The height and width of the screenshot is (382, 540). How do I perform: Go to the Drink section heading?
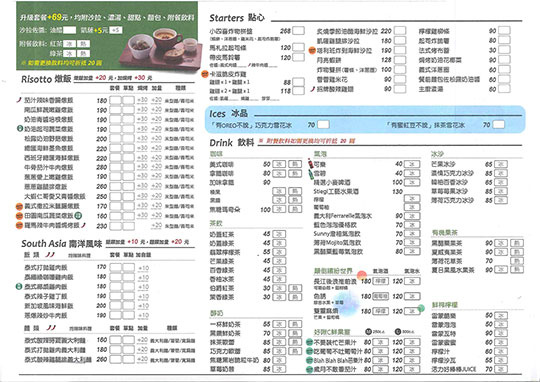231,143
